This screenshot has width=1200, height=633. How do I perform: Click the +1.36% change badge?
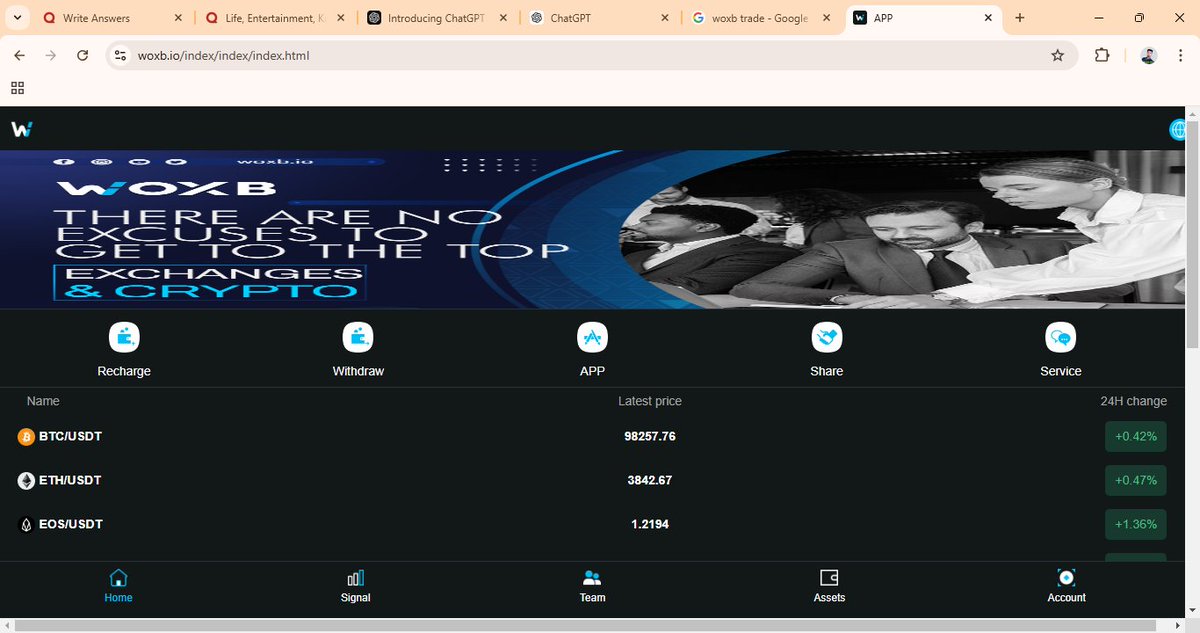pyautogui.click(x=1135, y=525)
